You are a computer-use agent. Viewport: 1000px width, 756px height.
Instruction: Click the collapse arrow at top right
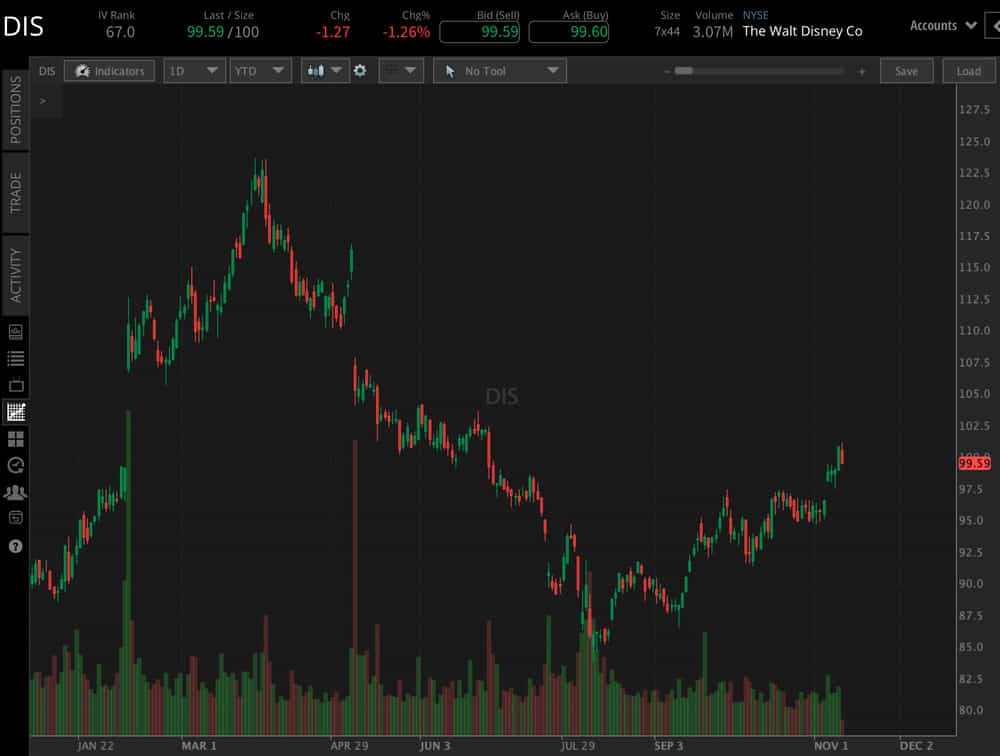994,26
